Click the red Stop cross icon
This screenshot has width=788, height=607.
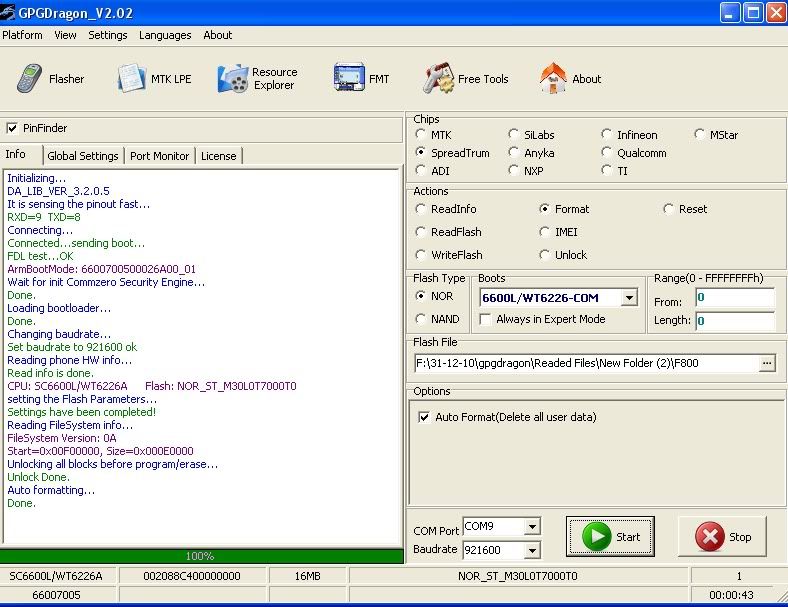click(710, 536)
